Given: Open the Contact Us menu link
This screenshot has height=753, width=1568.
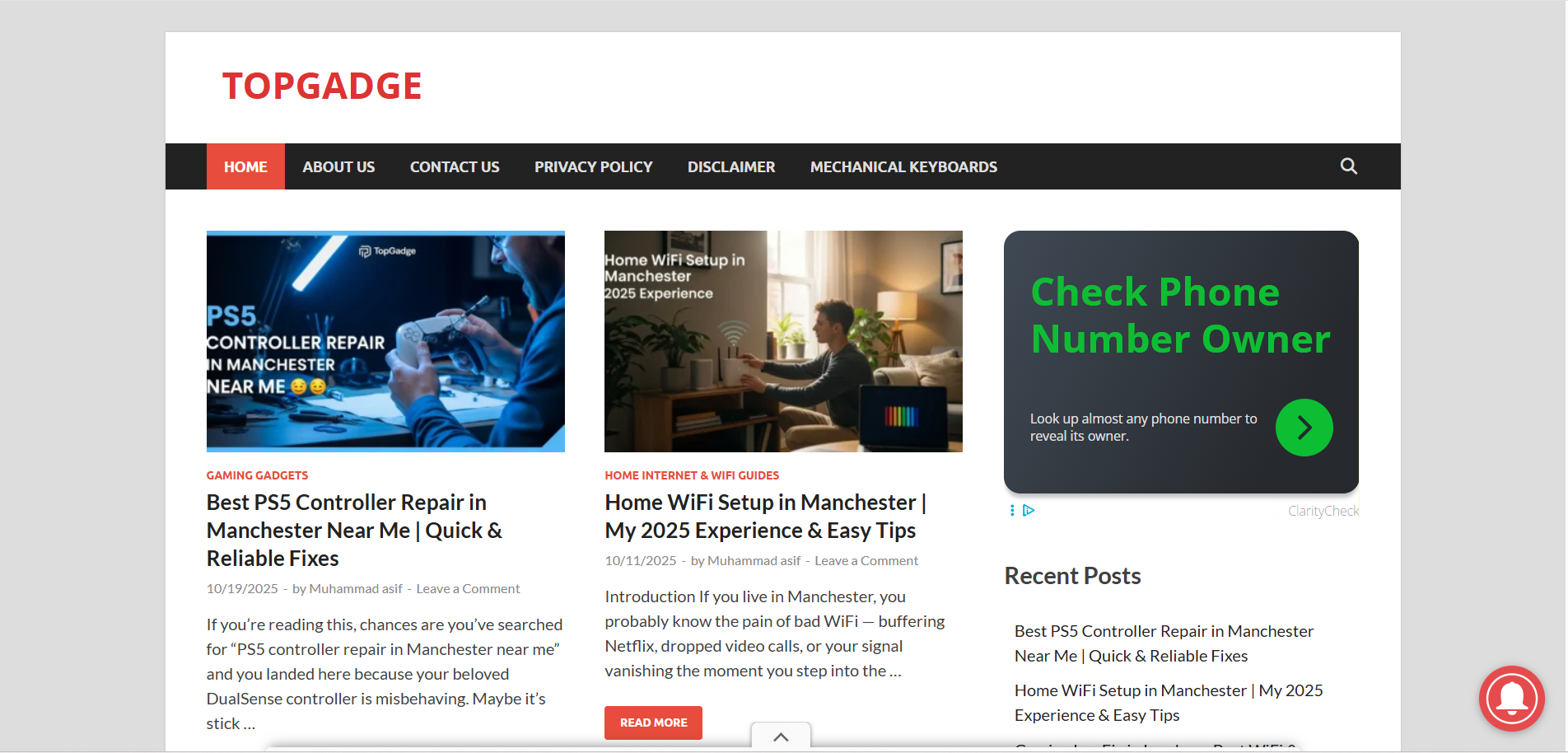Looking at the screenshot, I should coord(455,166).
